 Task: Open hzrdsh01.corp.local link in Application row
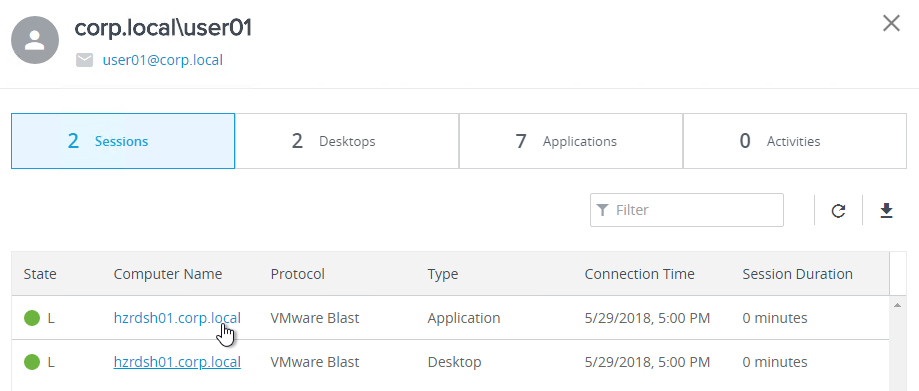[x=177, y=318]
